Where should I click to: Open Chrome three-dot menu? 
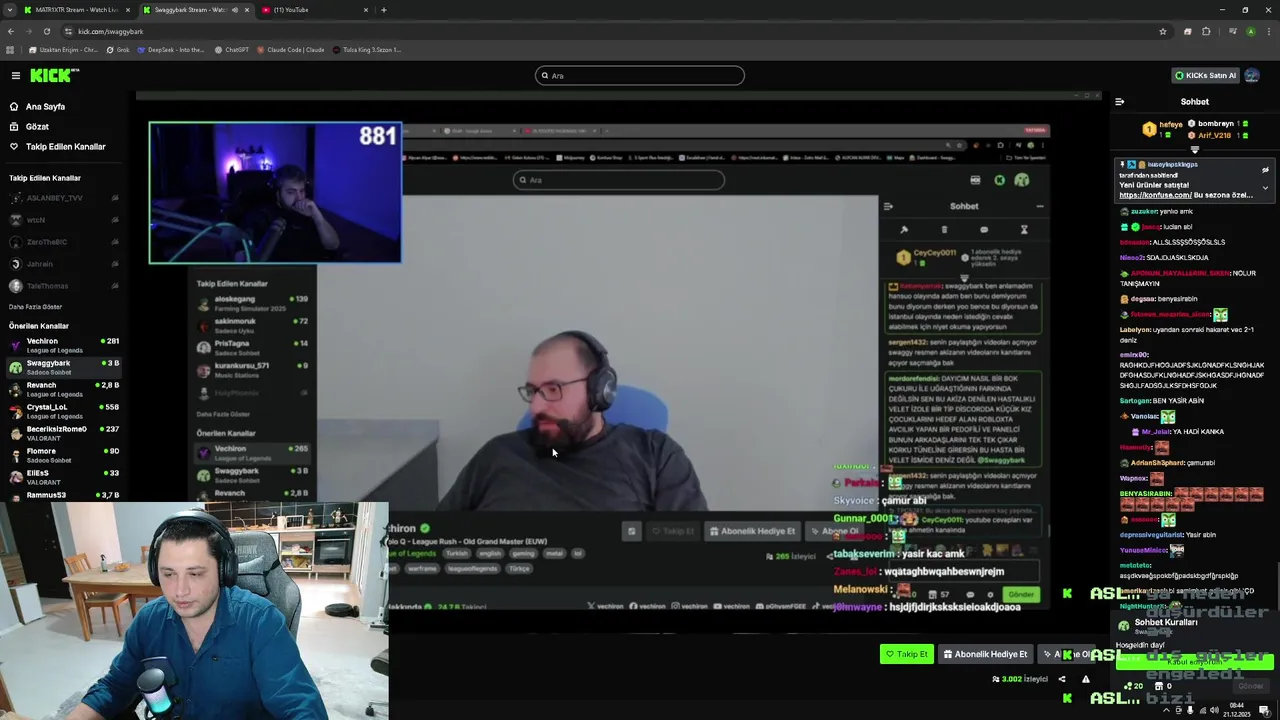[x=1268, y=31]
